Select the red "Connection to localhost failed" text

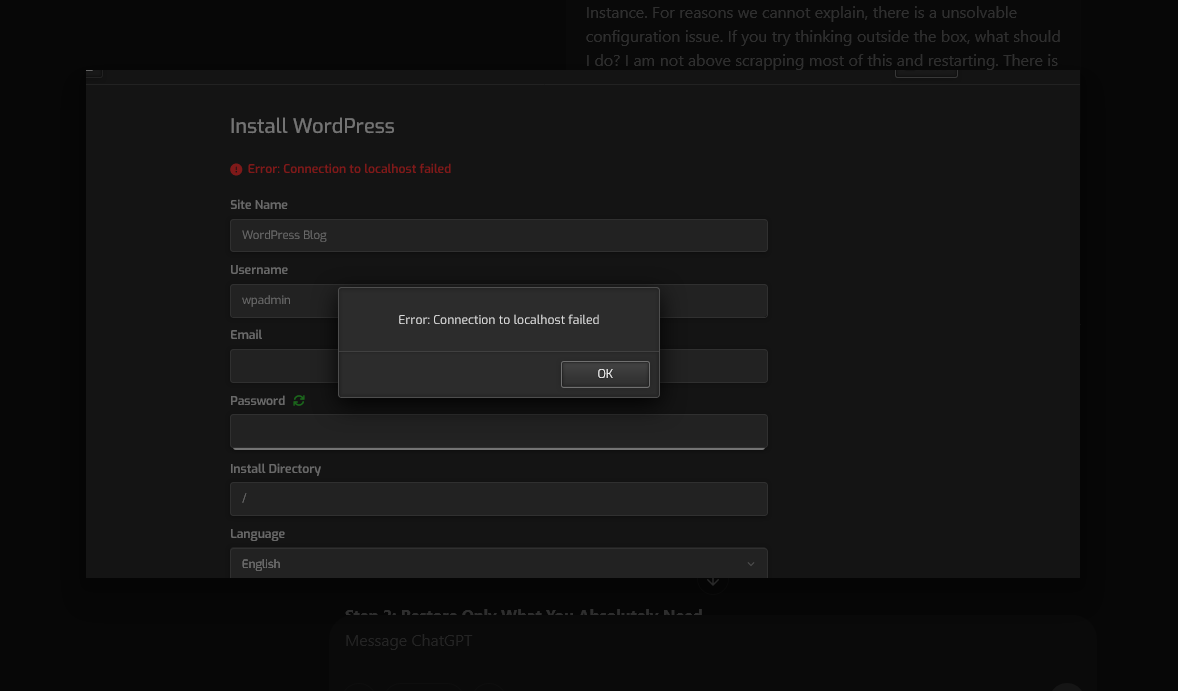349,169
